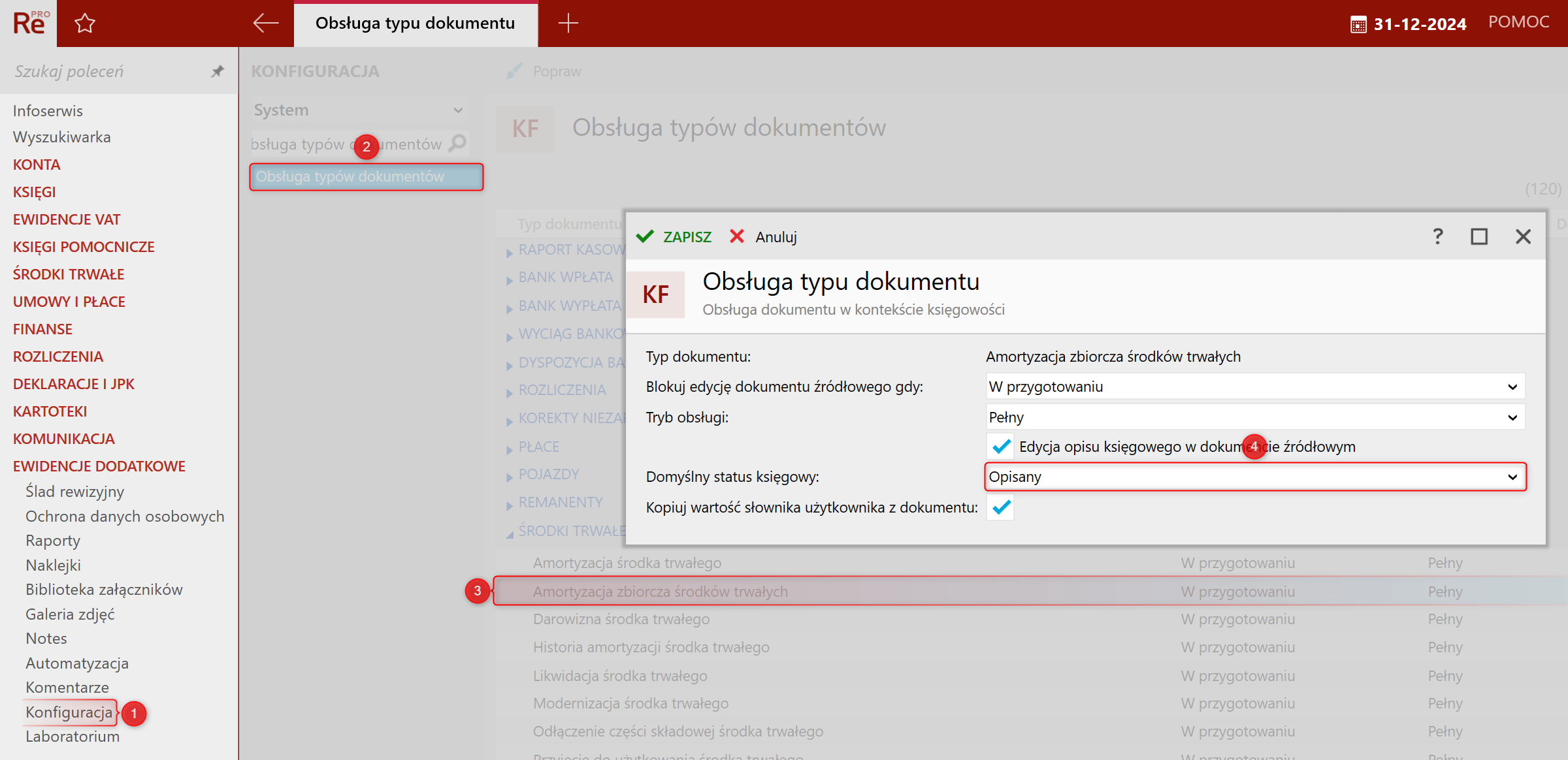1568x760 pixels.
Task: Click the favorites star icon
Action: tap(85, 24)
